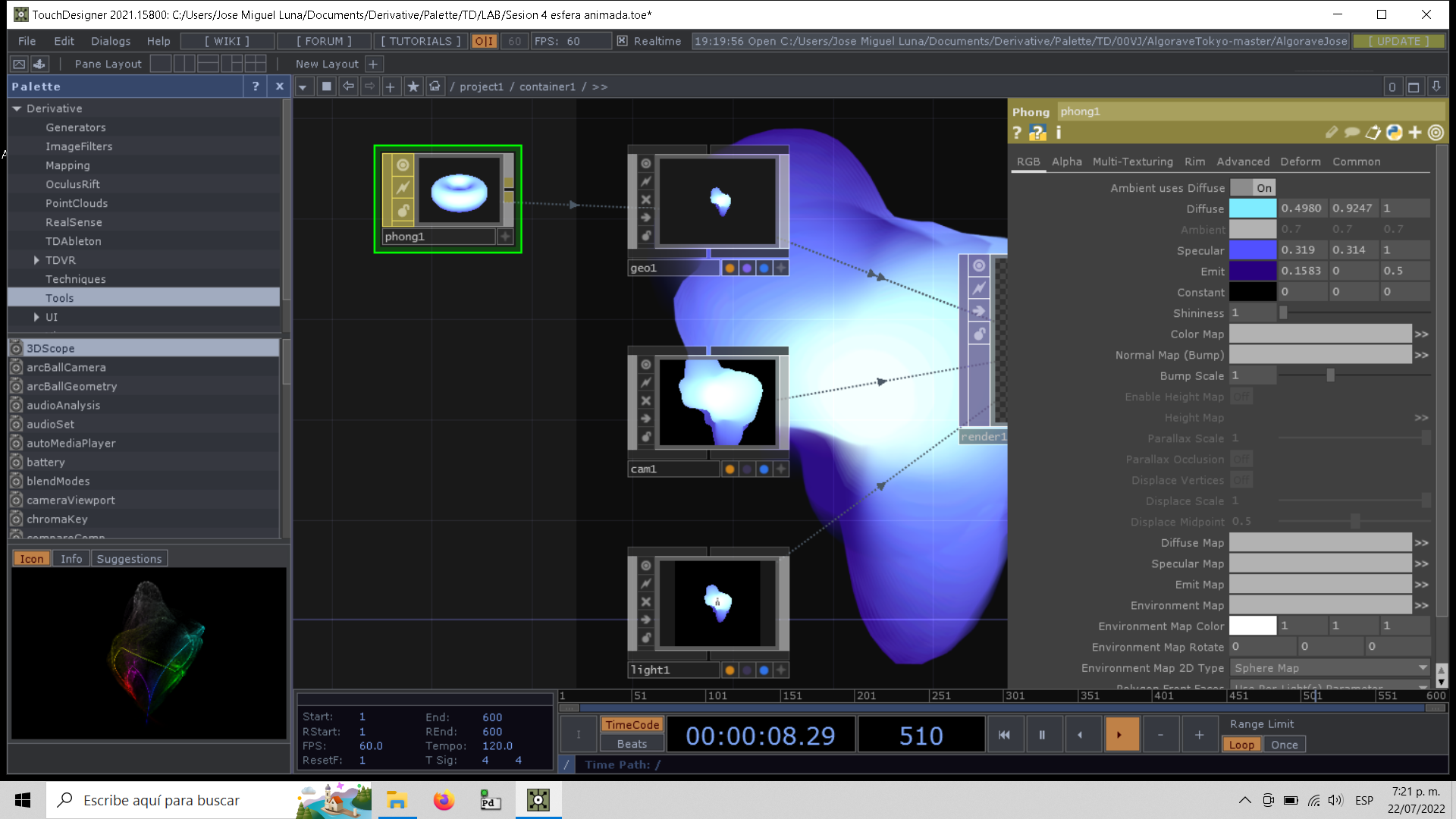
Task: Switch to the Info tab in Palette preview
Action: coord(71,559)
